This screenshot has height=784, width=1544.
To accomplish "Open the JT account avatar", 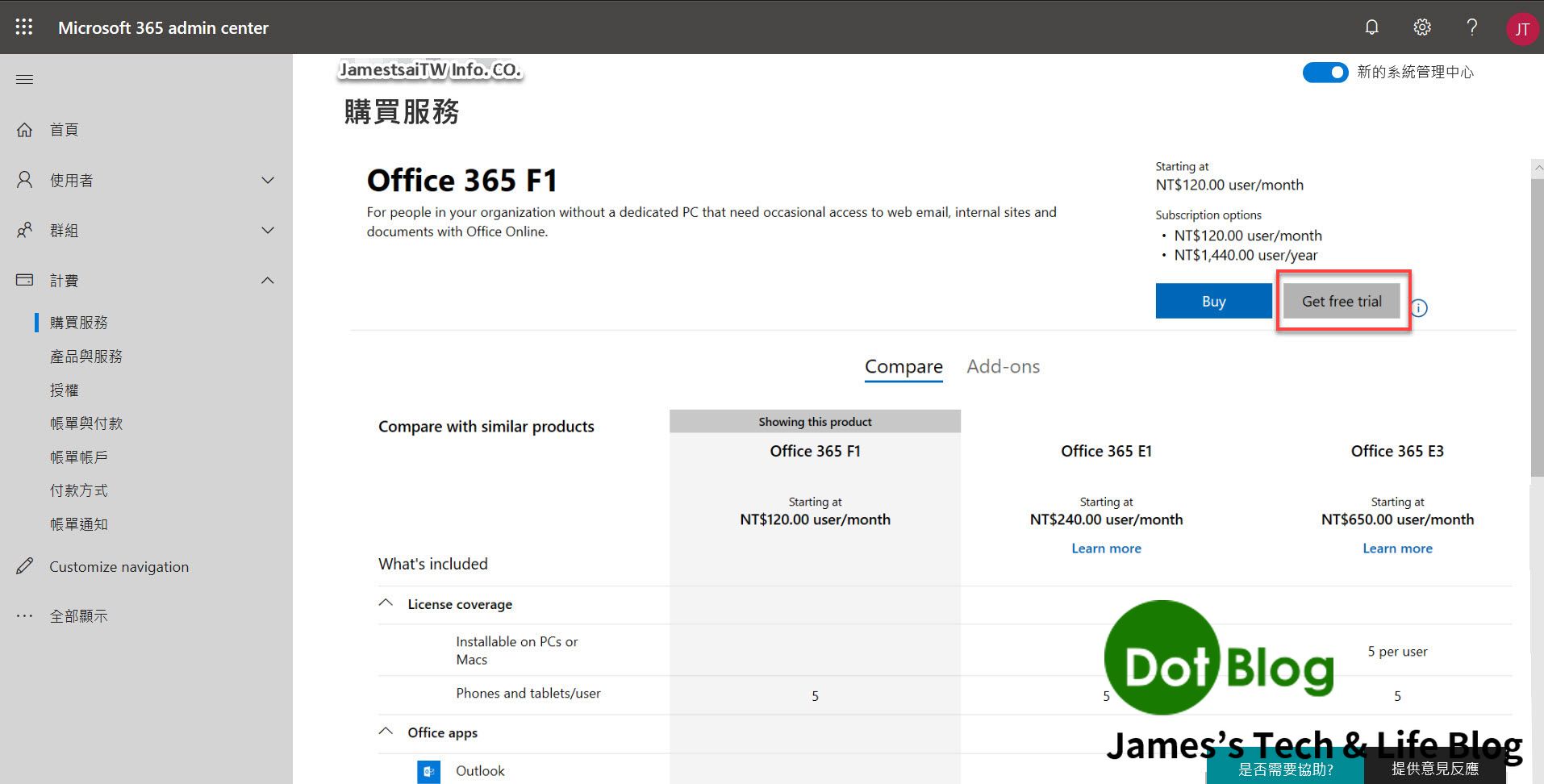I will pos(1522,29).
